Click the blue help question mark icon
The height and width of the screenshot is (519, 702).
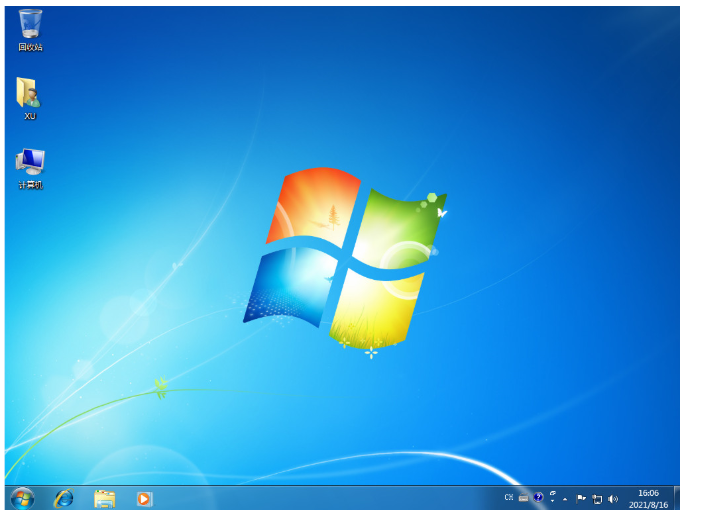click(538, 497)
